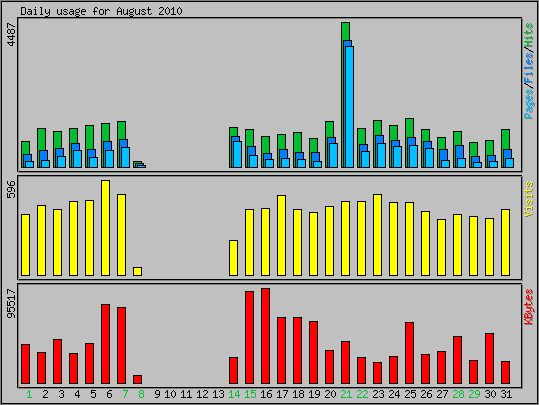Click the red KBytes legend label

(x=529, y=307)
